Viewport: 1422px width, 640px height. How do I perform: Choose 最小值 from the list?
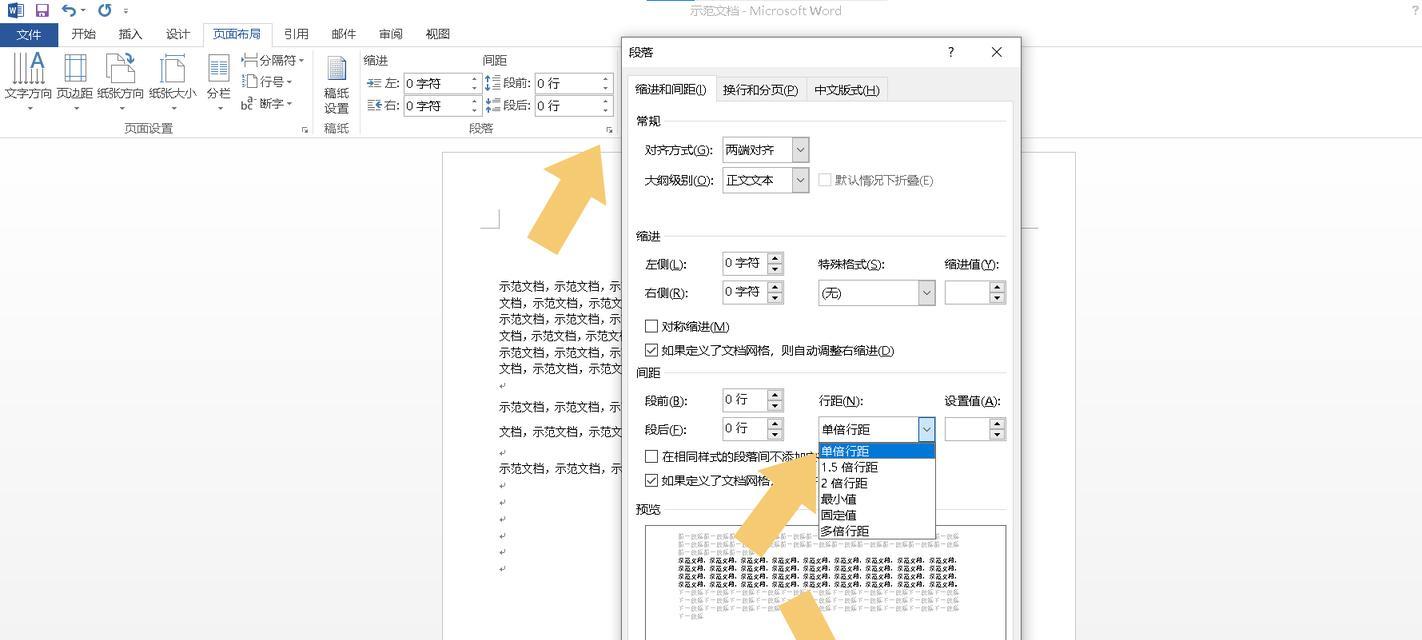[x=877, y=499]
